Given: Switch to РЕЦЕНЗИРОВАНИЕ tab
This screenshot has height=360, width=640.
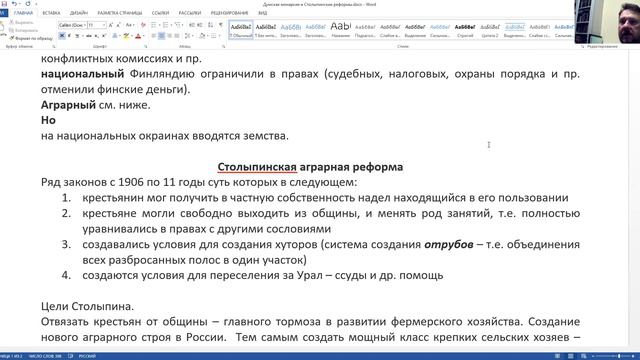Looking at the screenshot, I should coord(229,13).
